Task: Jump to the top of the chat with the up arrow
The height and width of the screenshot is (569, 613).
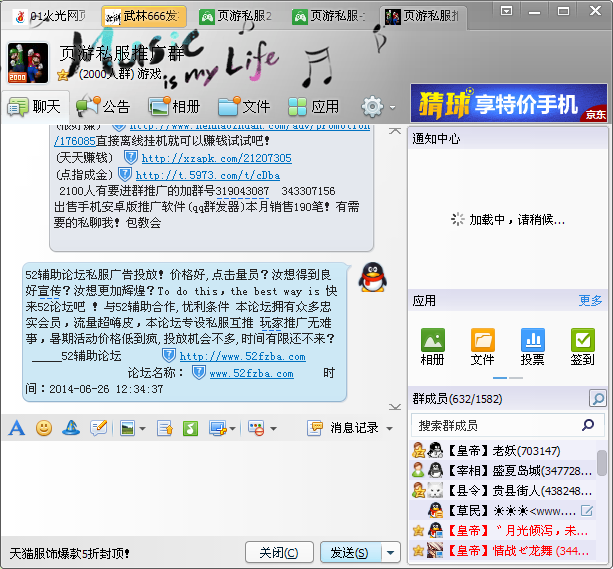Action: click(x=395, y=131)
